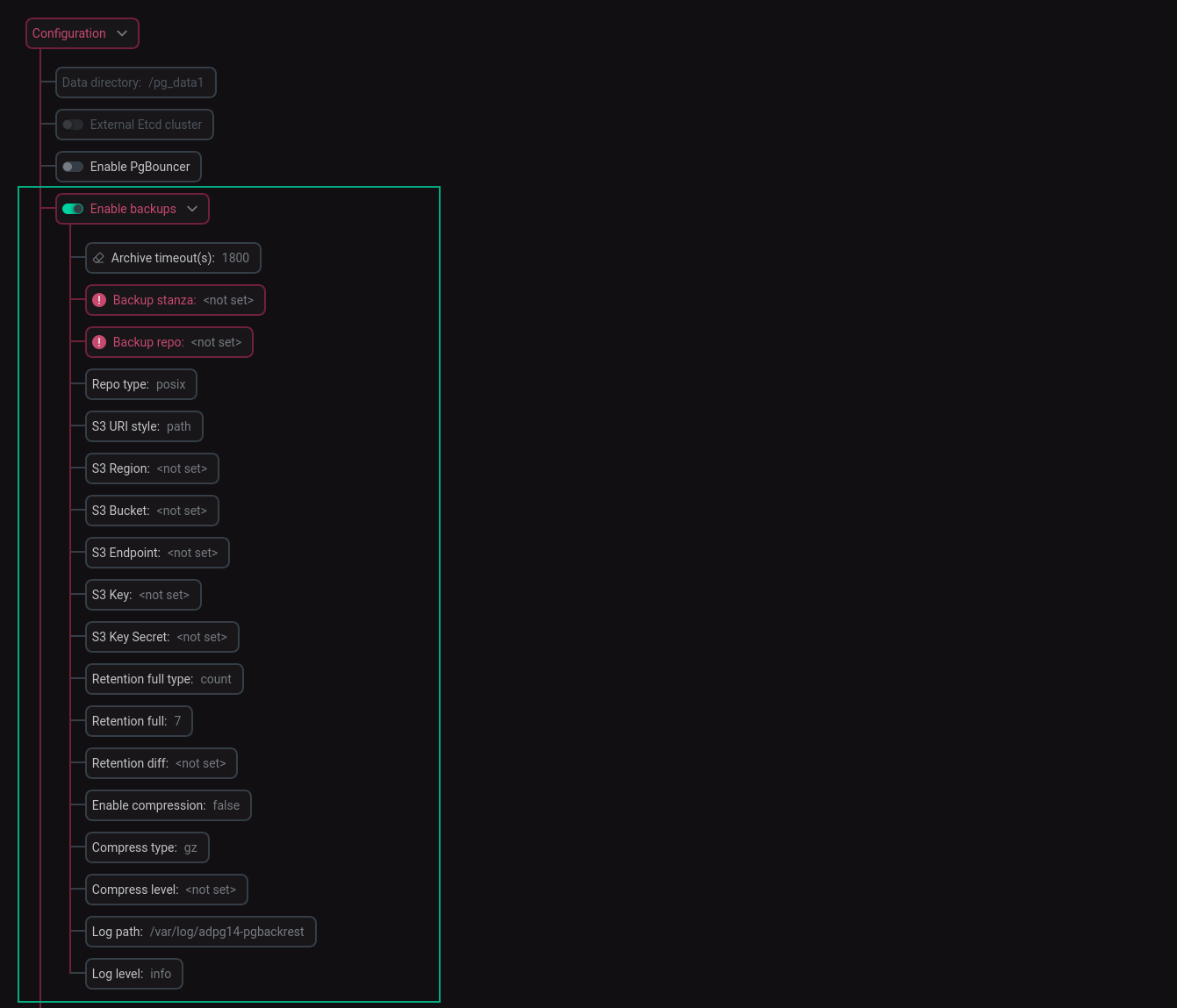Viewport: 1177px width, 1008px height.
Task: Open the Backup stanza setting
Action: tap(176, 300)
